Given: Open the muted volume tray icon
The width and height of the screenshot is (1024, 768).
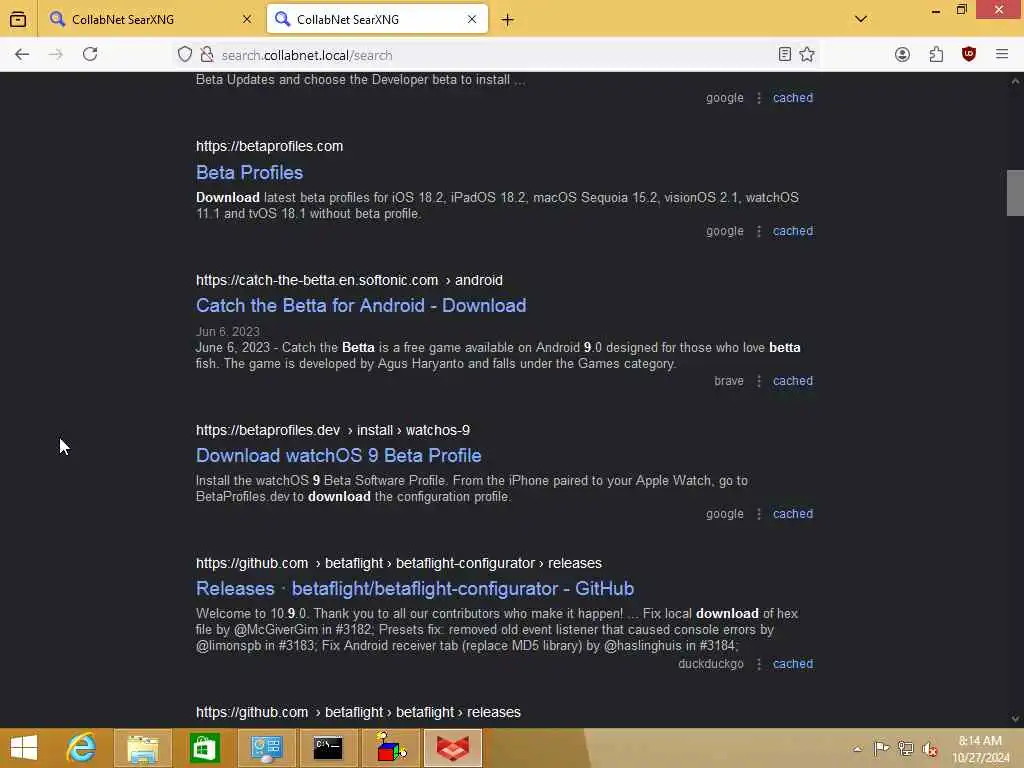Looking at the screenshot, I should 929,749.
